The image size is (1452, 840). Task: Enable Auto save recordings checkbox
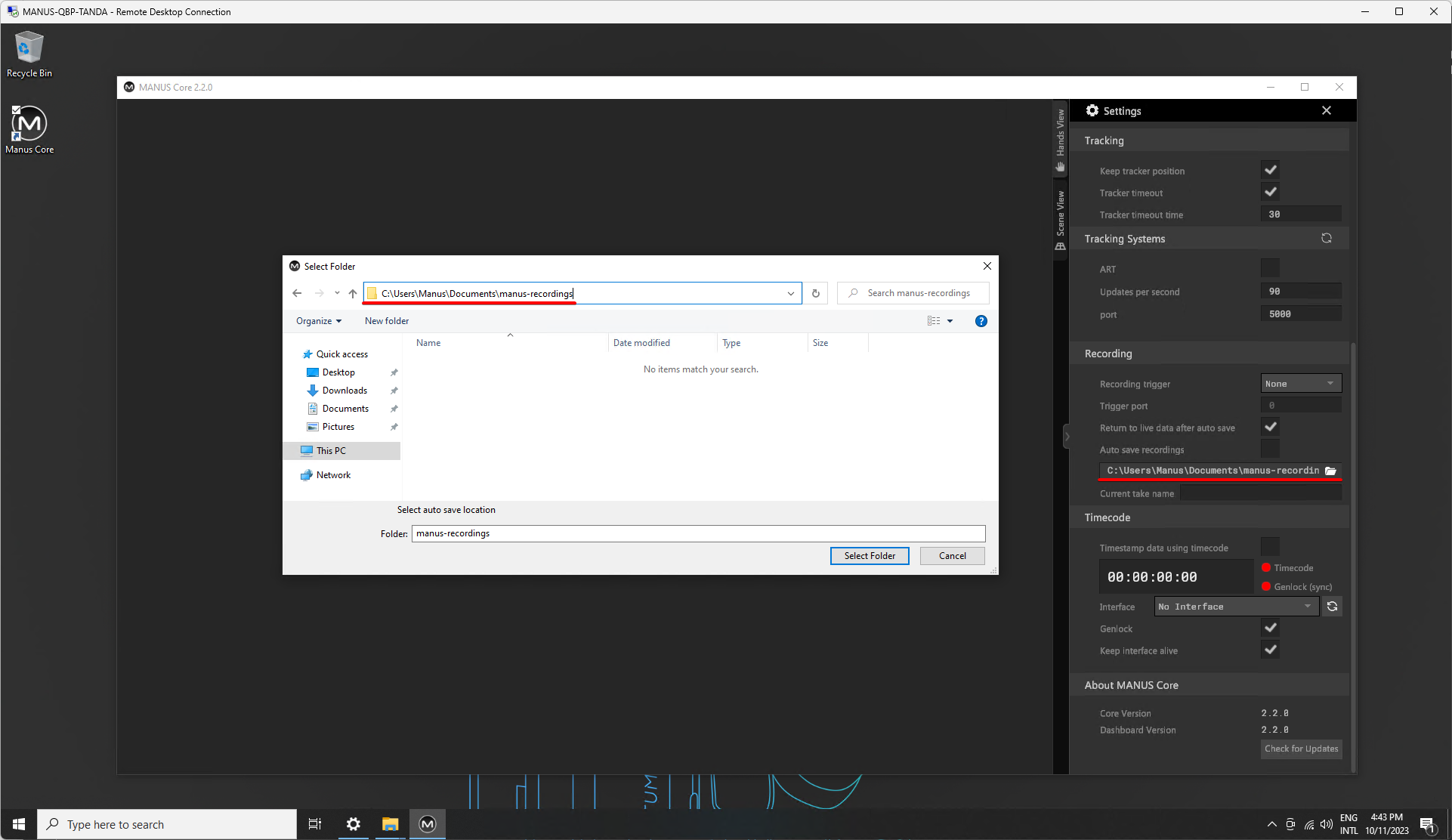point(1270,449)
